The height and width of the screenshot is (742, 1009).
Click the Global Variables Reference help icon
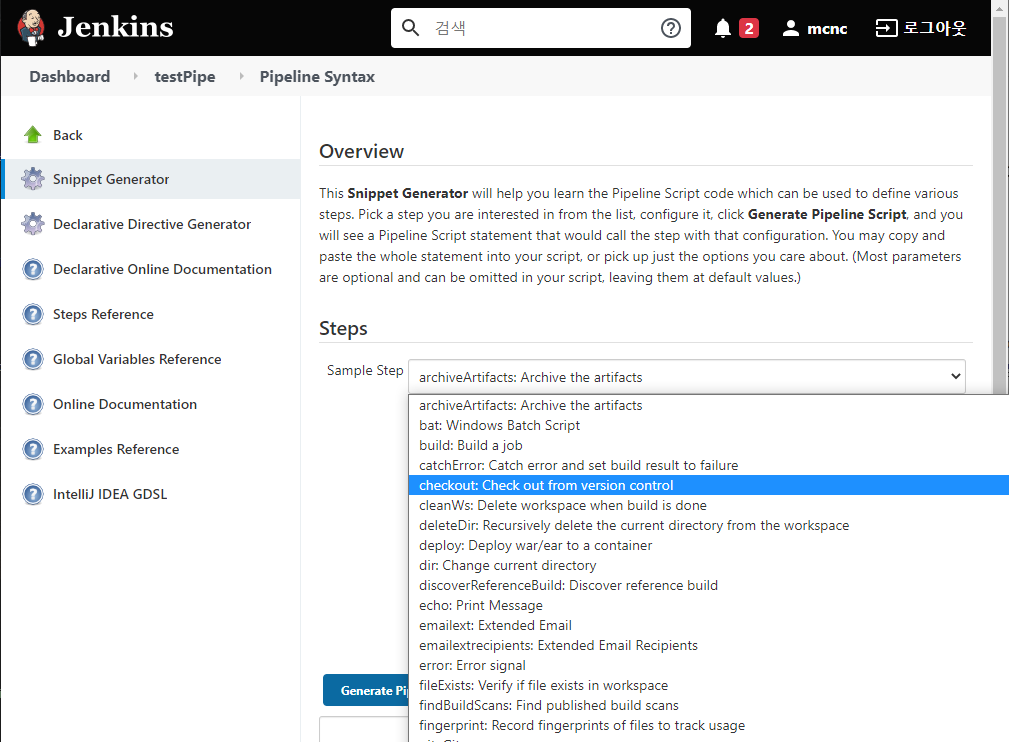pos(33,359)
